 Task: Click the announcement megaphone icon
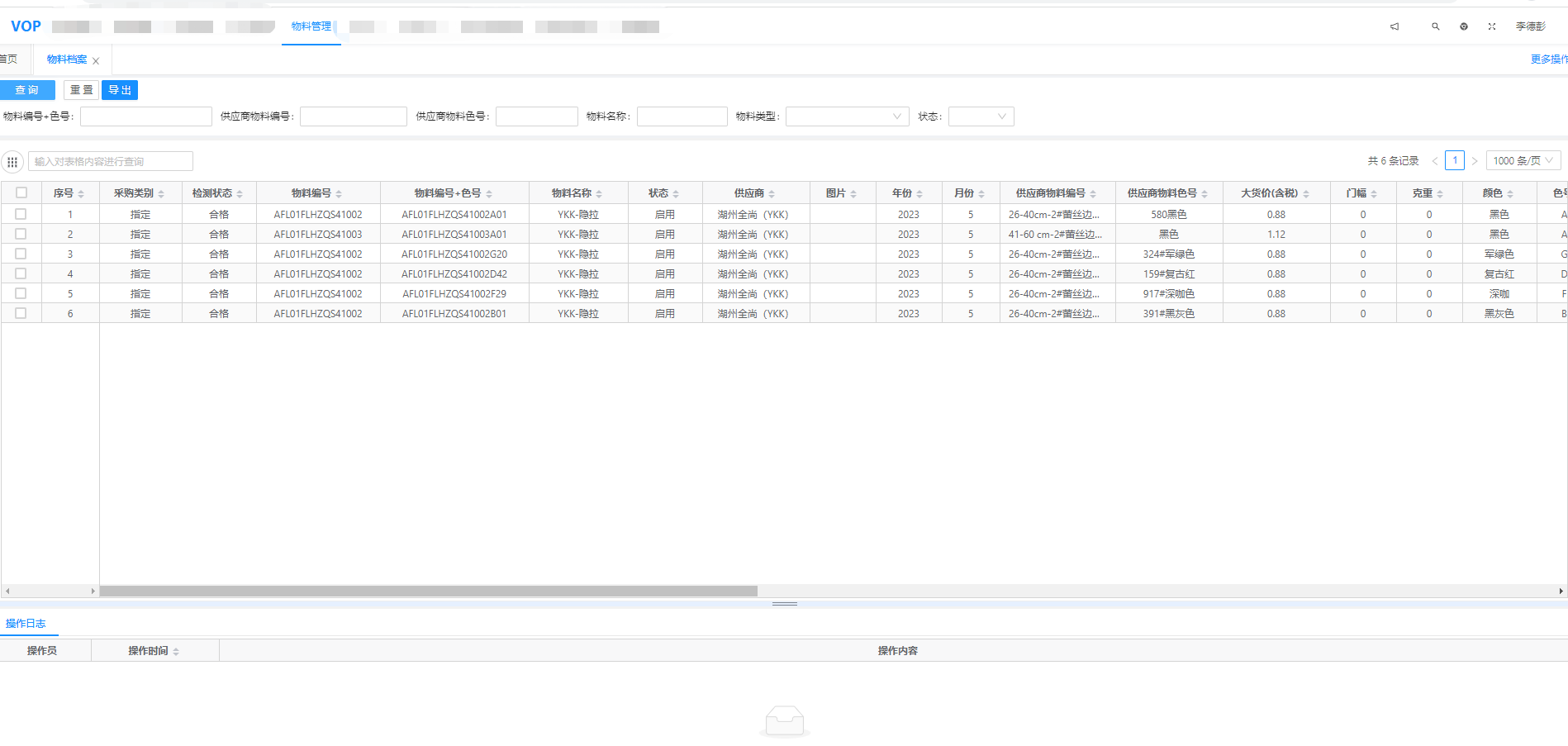point(1395,26)
